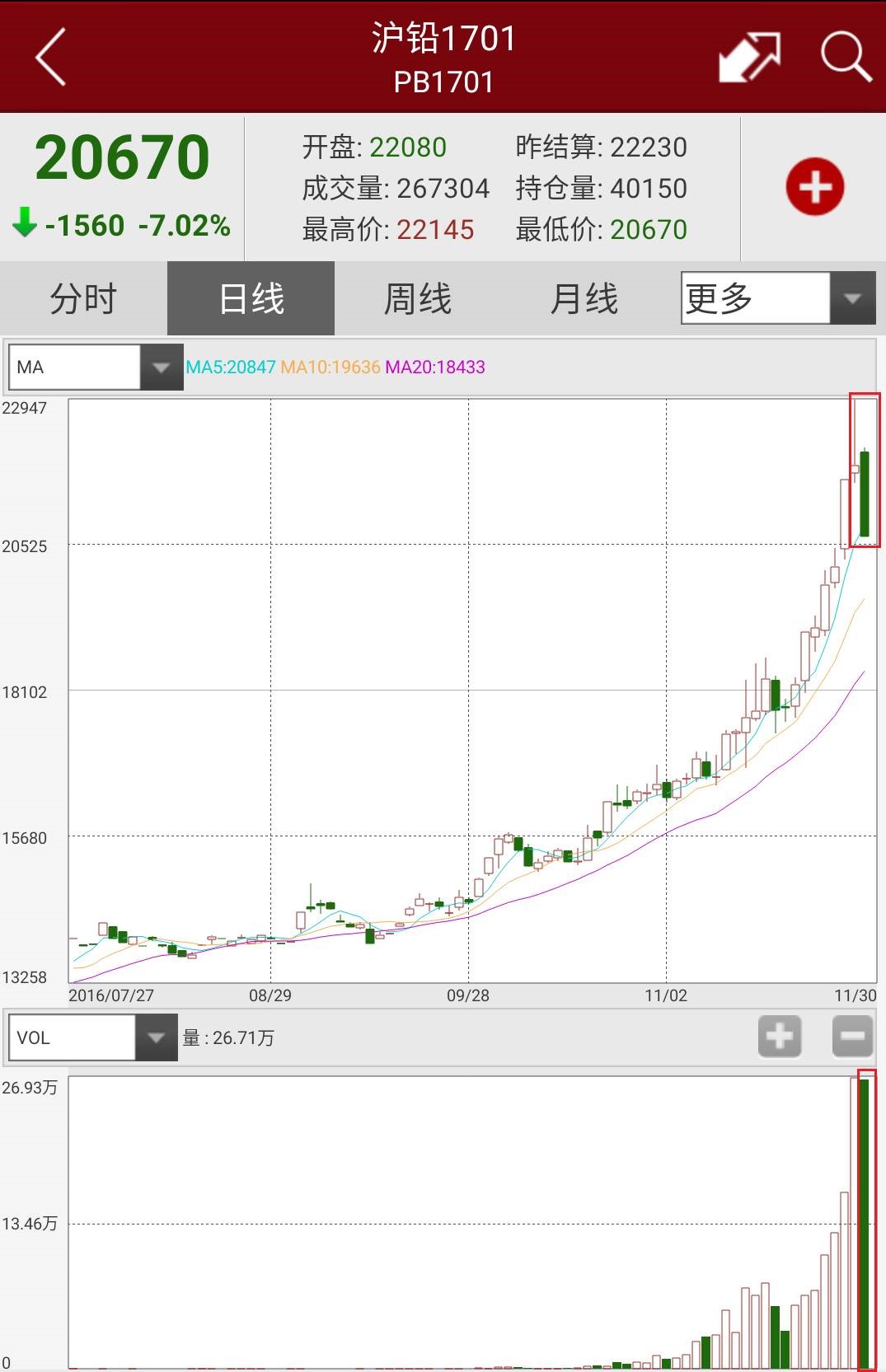
Task: Tap the latest price 20670
Action: (x=122, y=157)
